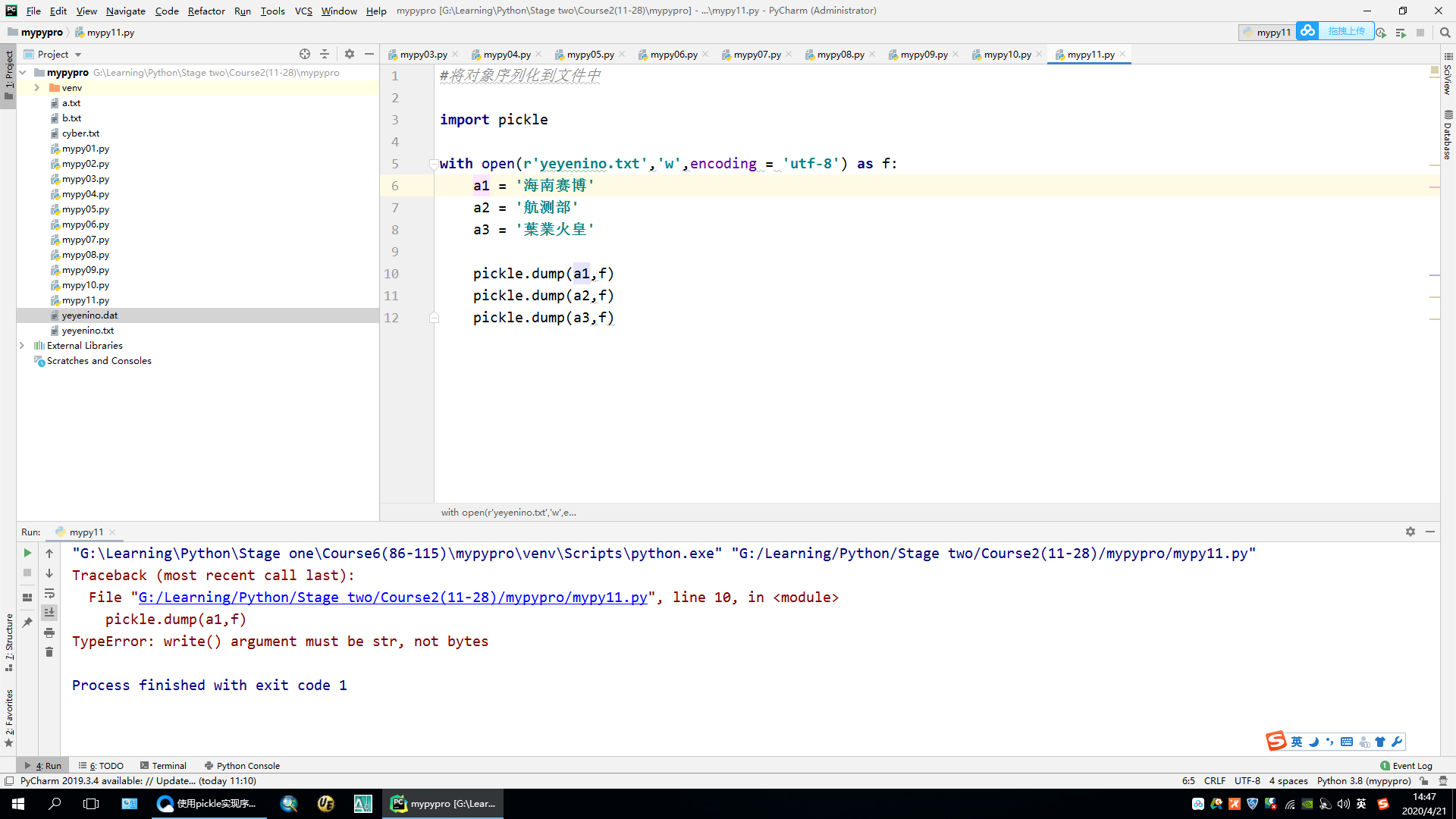The width and height of the screenshot is (1456, 819).
Task: Change file encoding UTF-8 in status bar
Action: point(1247,781)
